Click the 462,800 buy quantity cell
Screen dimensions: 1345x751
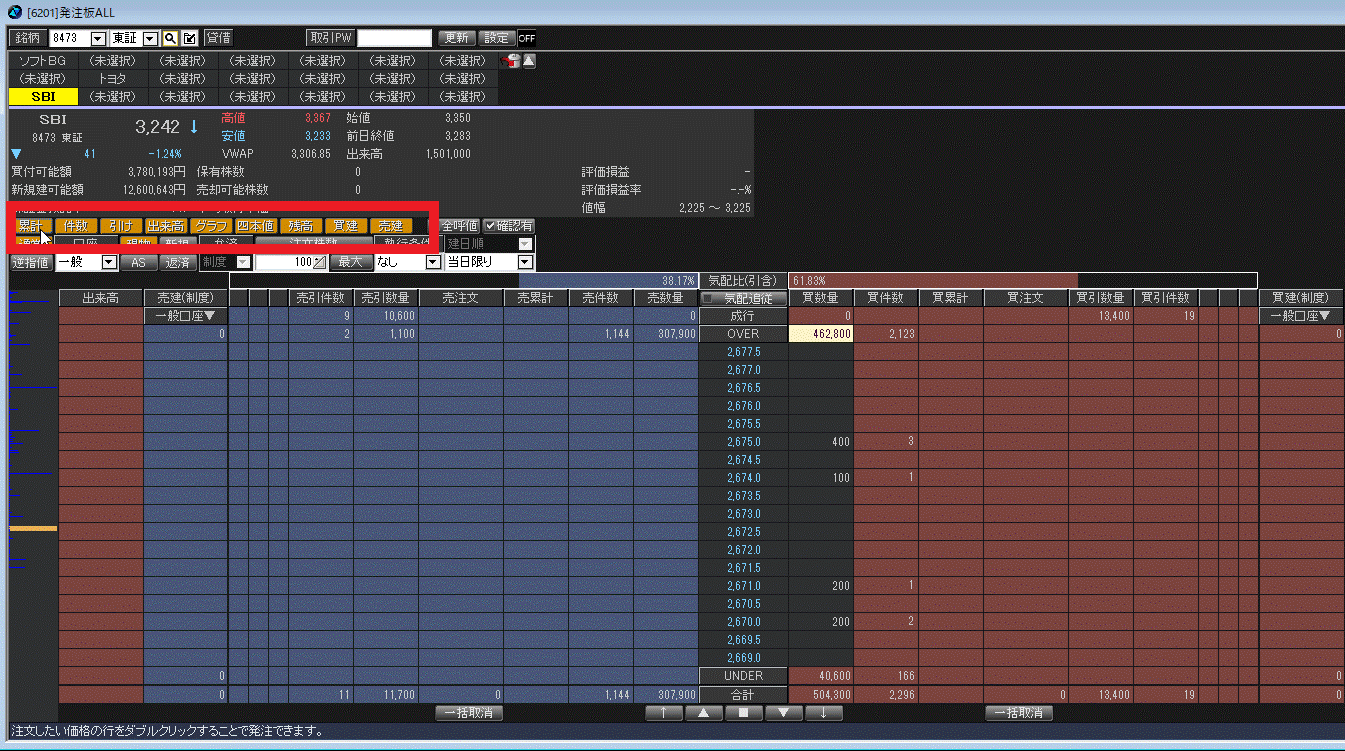point(821,334)
